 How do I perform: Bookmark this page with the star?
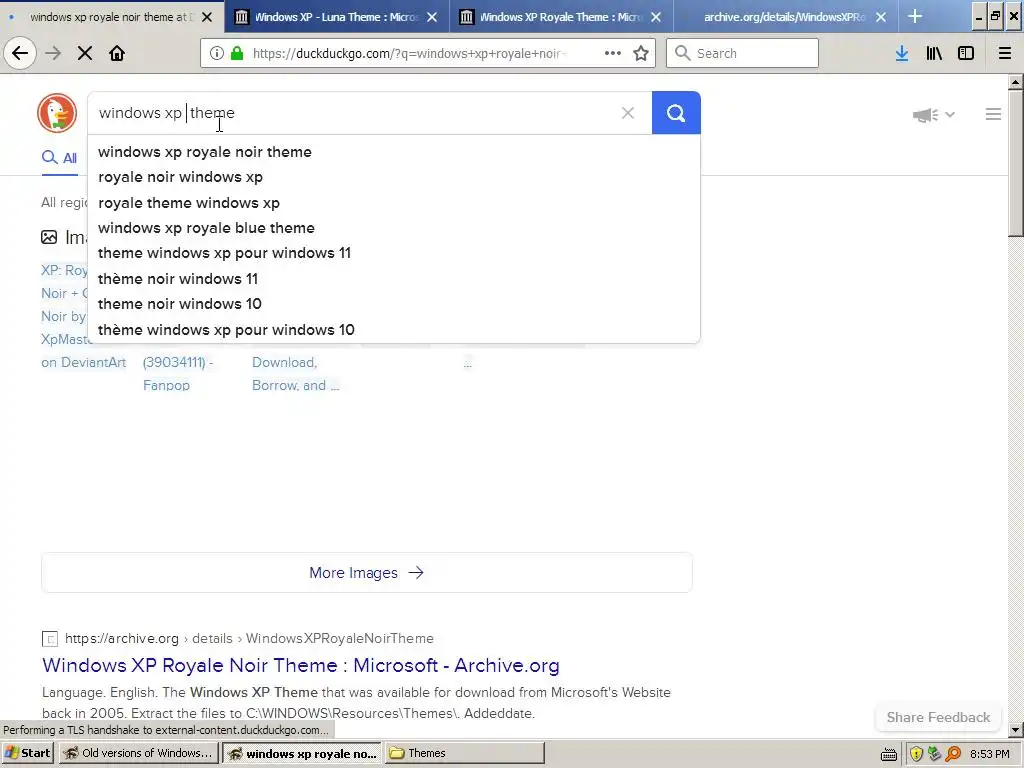[x=641, y=54]
